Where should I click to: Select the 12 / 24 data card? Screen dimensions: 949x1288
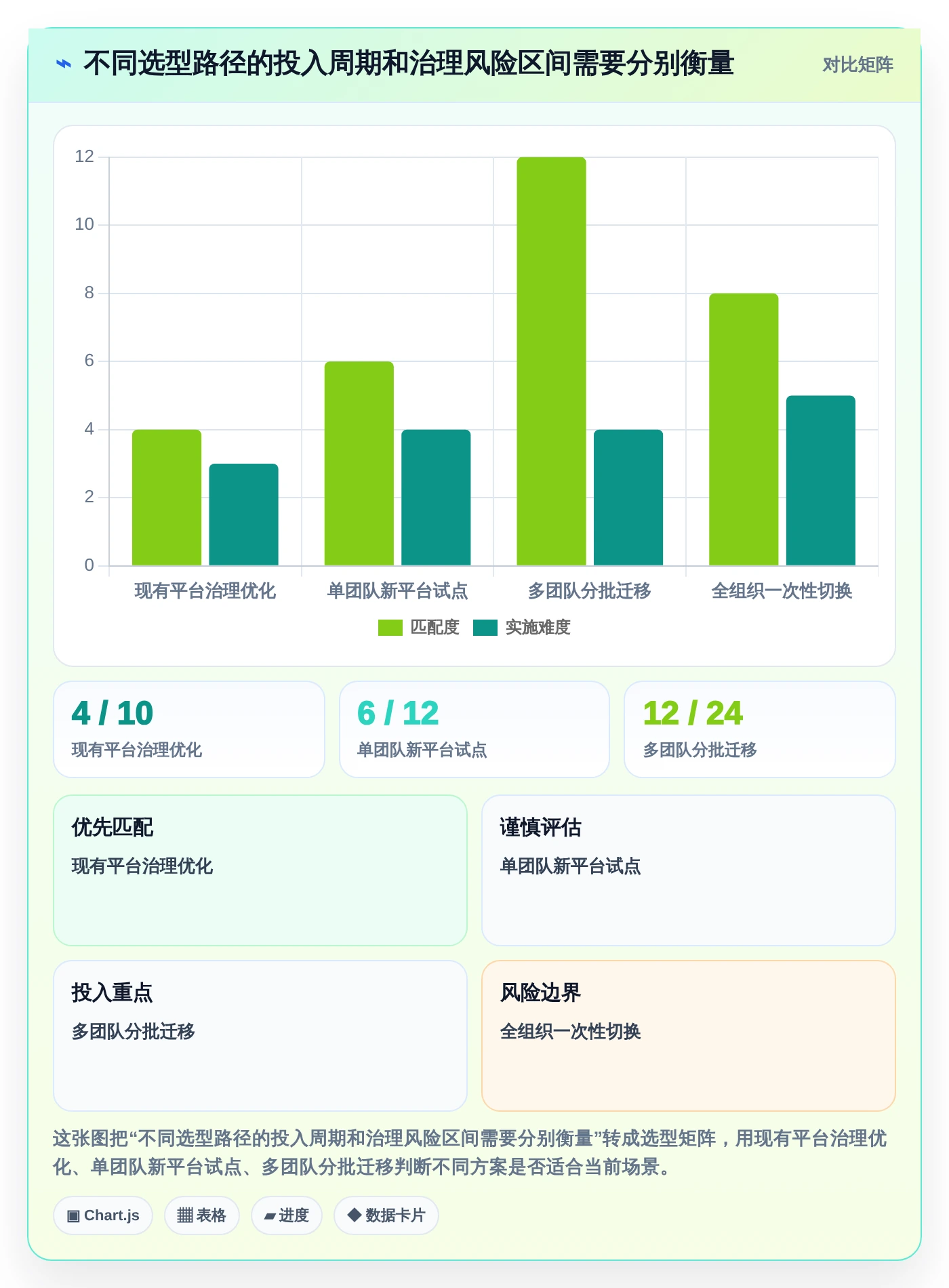coord(760,729)
